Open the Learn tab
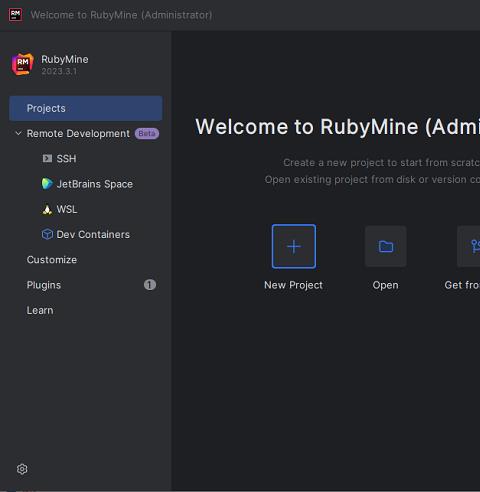This screenshot has width=480, height=492. coord(40,310)
